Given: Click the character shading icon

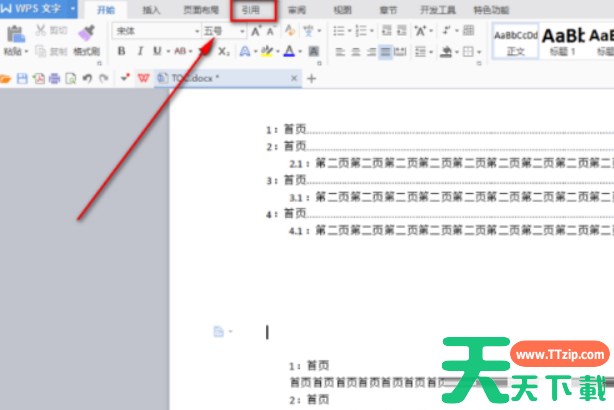Looking at the screenshot, I should click(313, 51).
